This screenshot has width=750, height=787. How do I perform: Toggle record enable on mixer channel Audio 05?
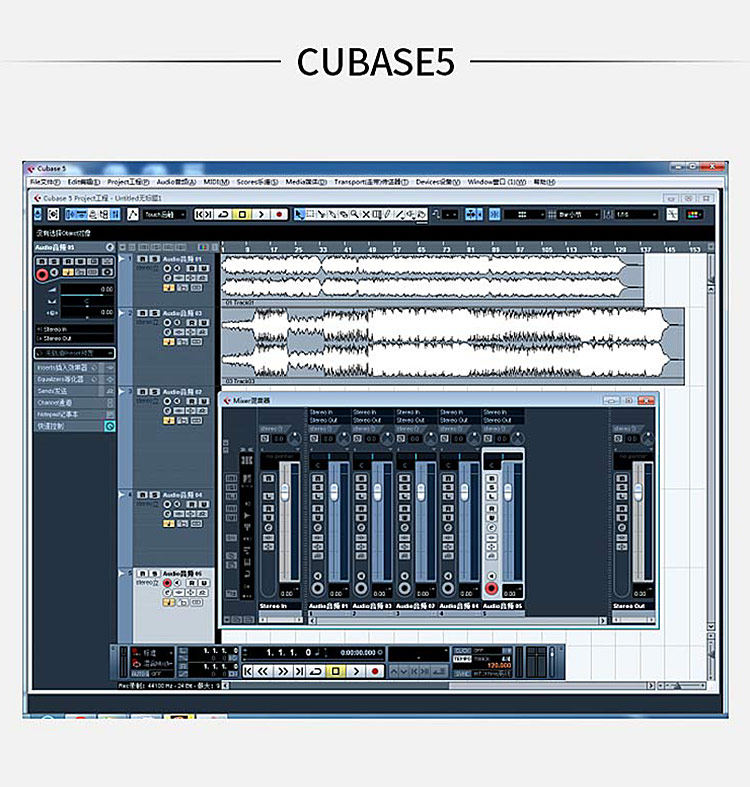(x=491, y=588)
